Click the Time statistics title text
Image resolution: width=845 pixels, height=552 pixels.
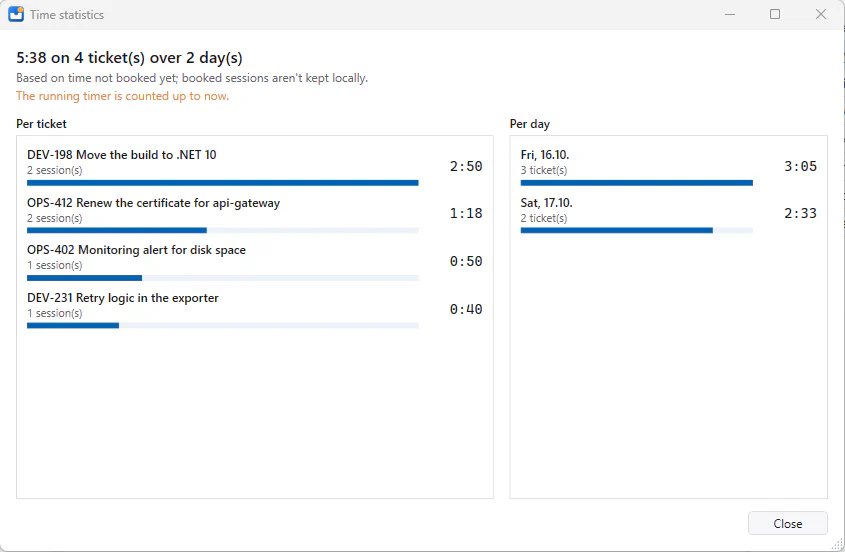coord(67,15)
